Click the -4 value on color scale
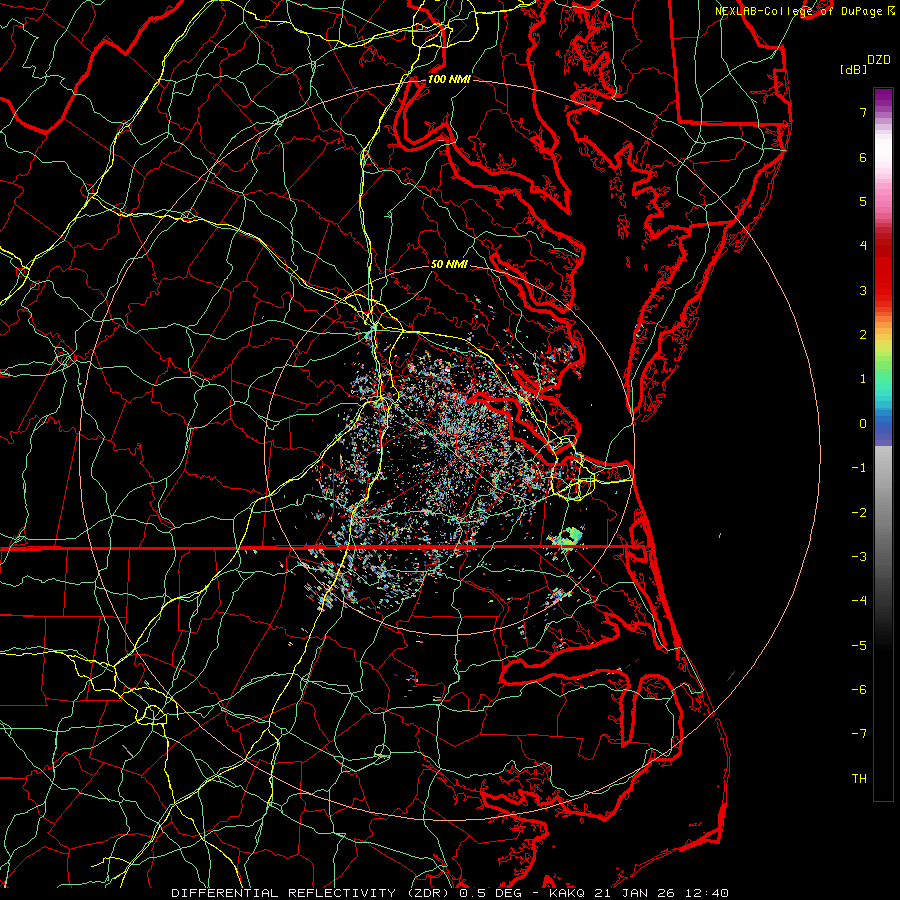 click(859, 601)
